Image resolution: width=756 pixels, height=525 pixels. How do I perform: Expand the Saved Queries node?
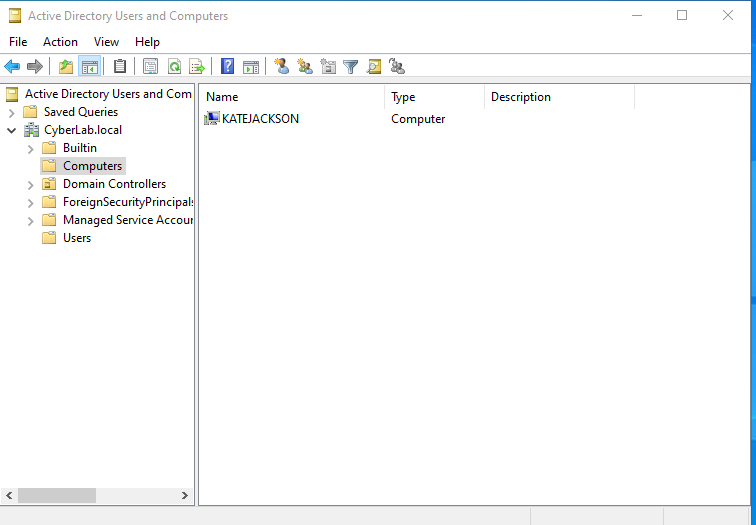12,113
